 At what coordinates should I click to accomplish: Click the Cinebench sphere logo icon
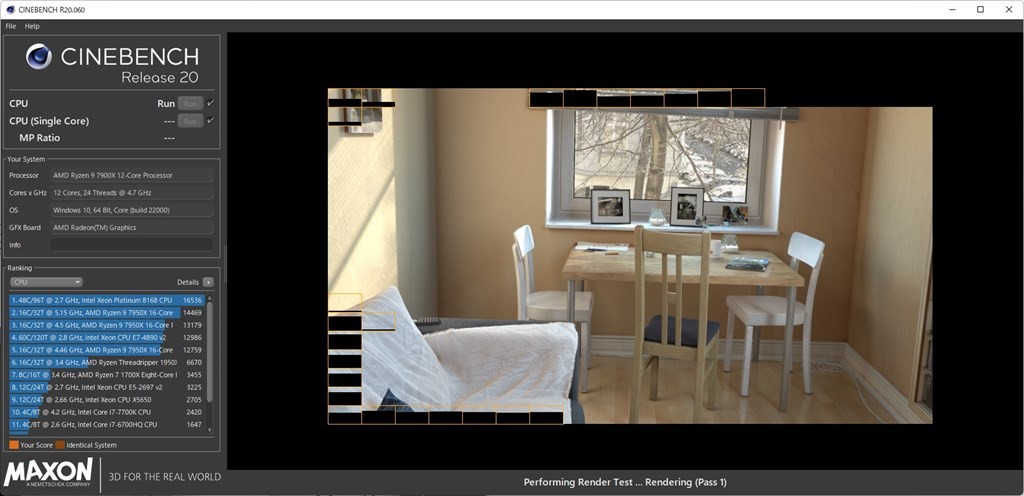pyautogui.click(x=38, y=57)
